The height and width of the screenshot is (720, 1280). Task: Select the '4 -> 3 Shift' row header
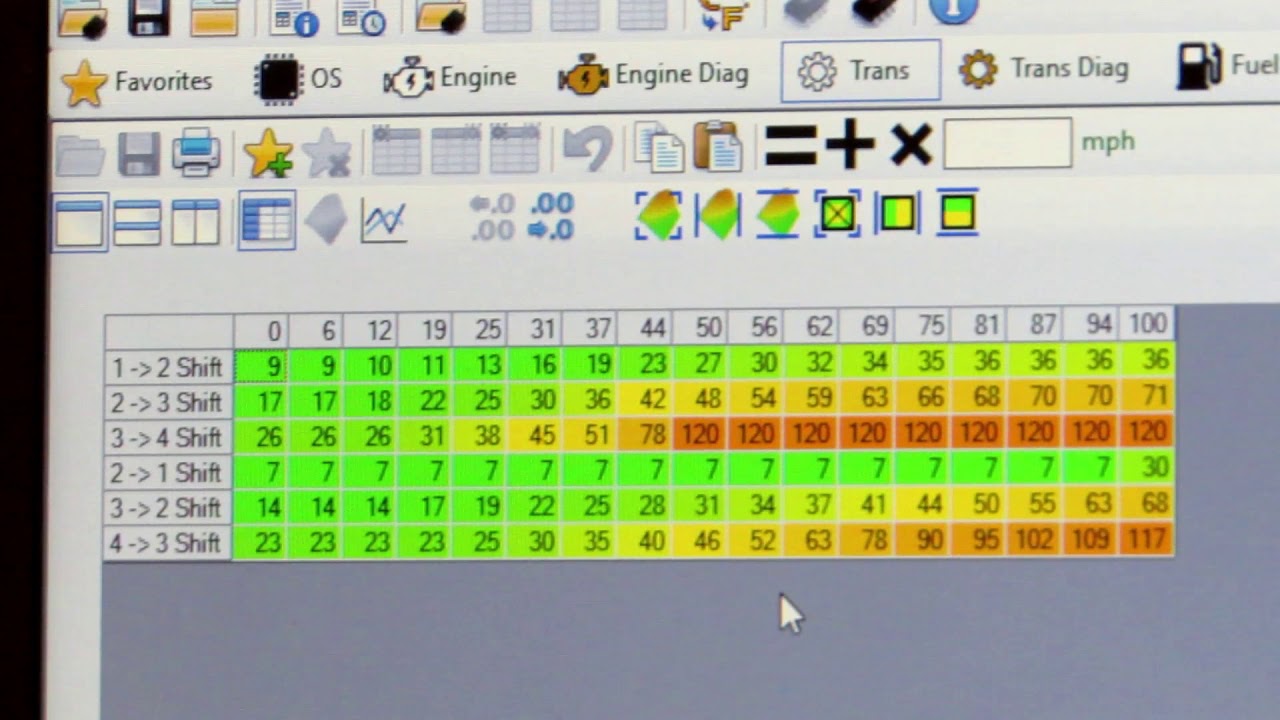coord(168,542)
